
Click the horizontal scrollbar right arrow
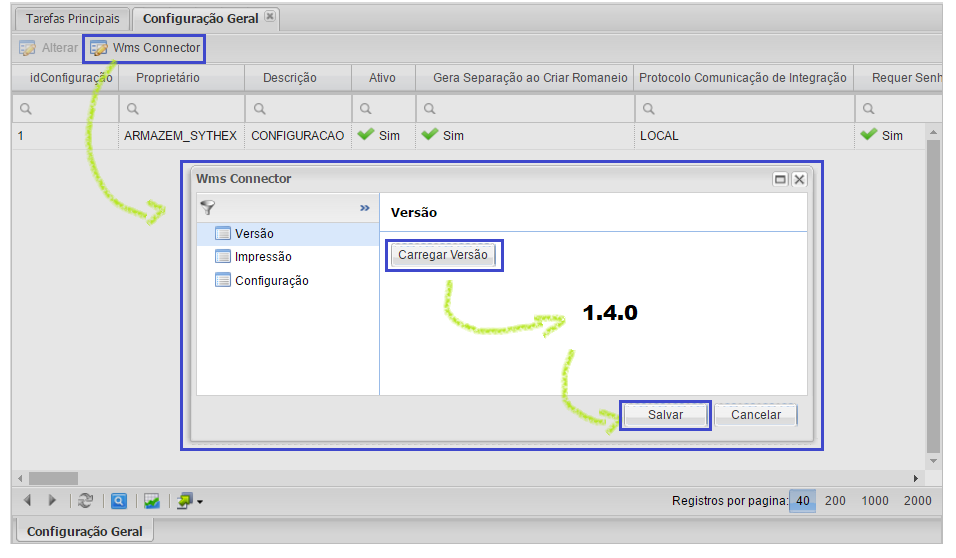(915, 479)
